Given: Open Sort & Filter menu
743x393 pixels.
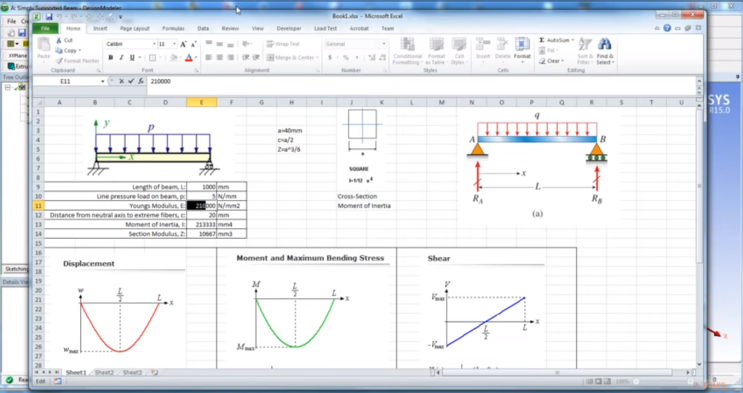Looking at the screenshot, I should (584, 51).
